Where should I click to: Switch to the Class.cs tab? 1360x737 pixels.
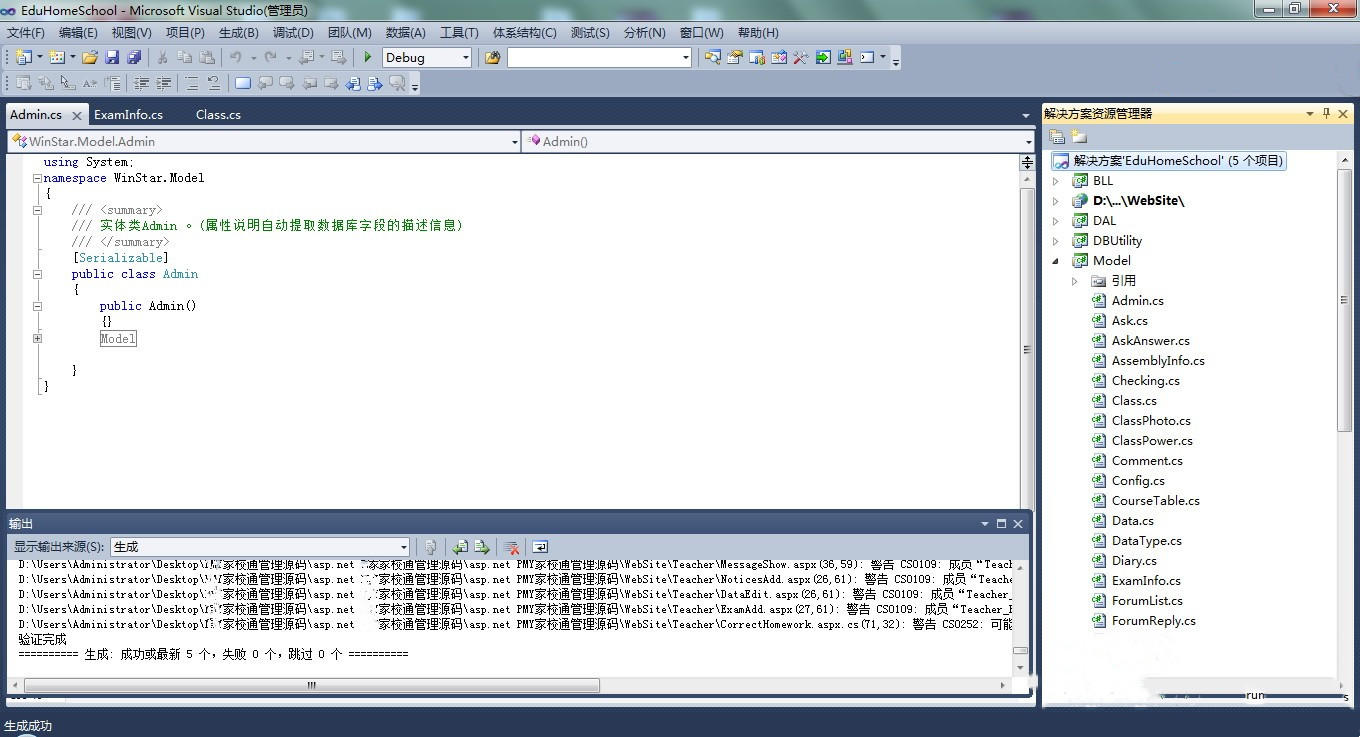(218, 115)
